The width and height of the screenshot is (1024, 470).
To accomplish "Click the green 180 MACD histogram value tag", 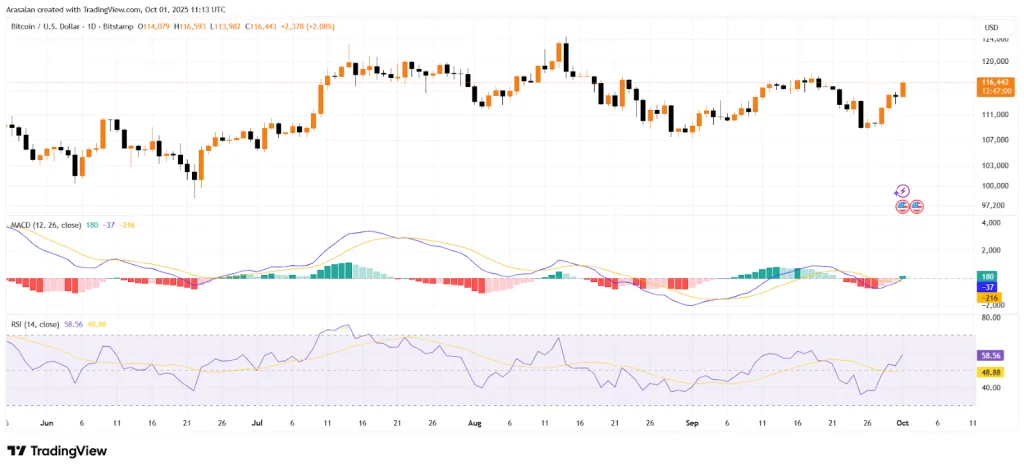I will pos(987,275).
